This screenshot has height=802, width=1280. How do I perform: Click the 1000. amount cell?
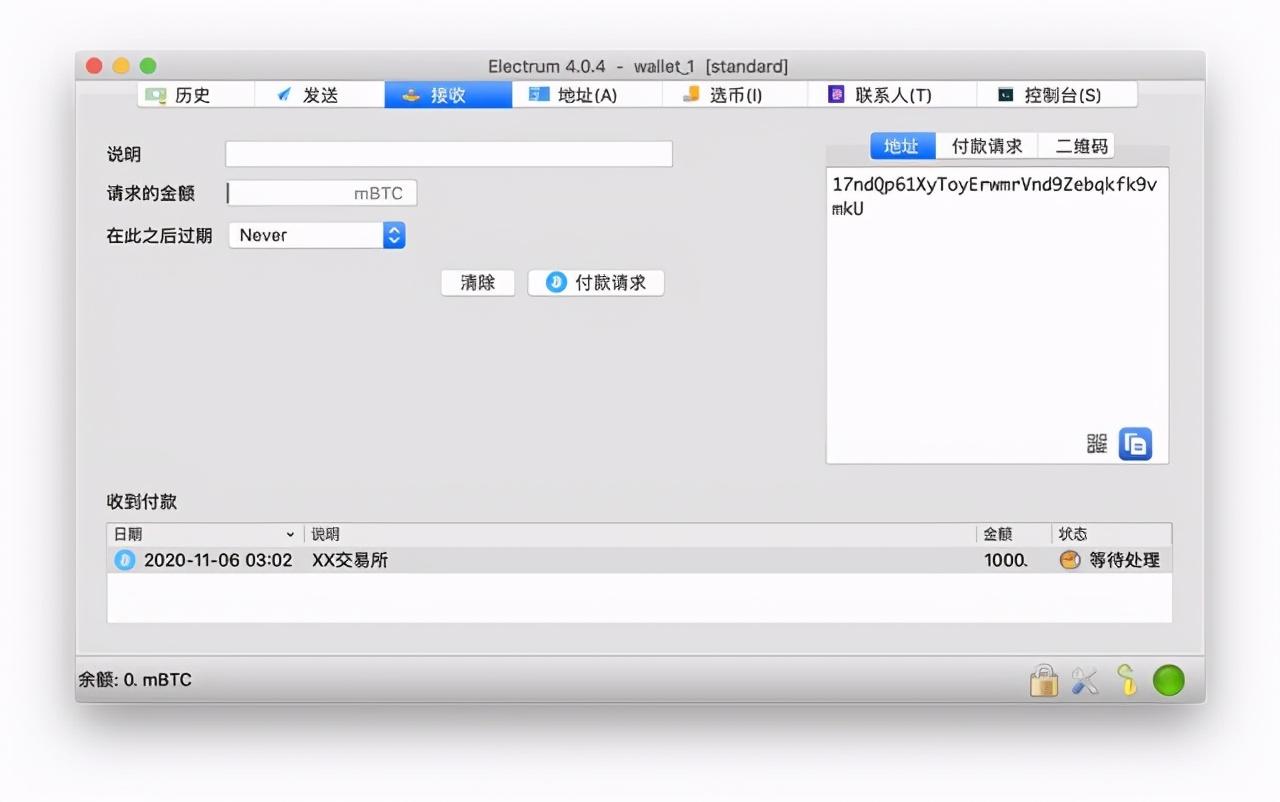pyautogui.click(x=1006, y=560)
